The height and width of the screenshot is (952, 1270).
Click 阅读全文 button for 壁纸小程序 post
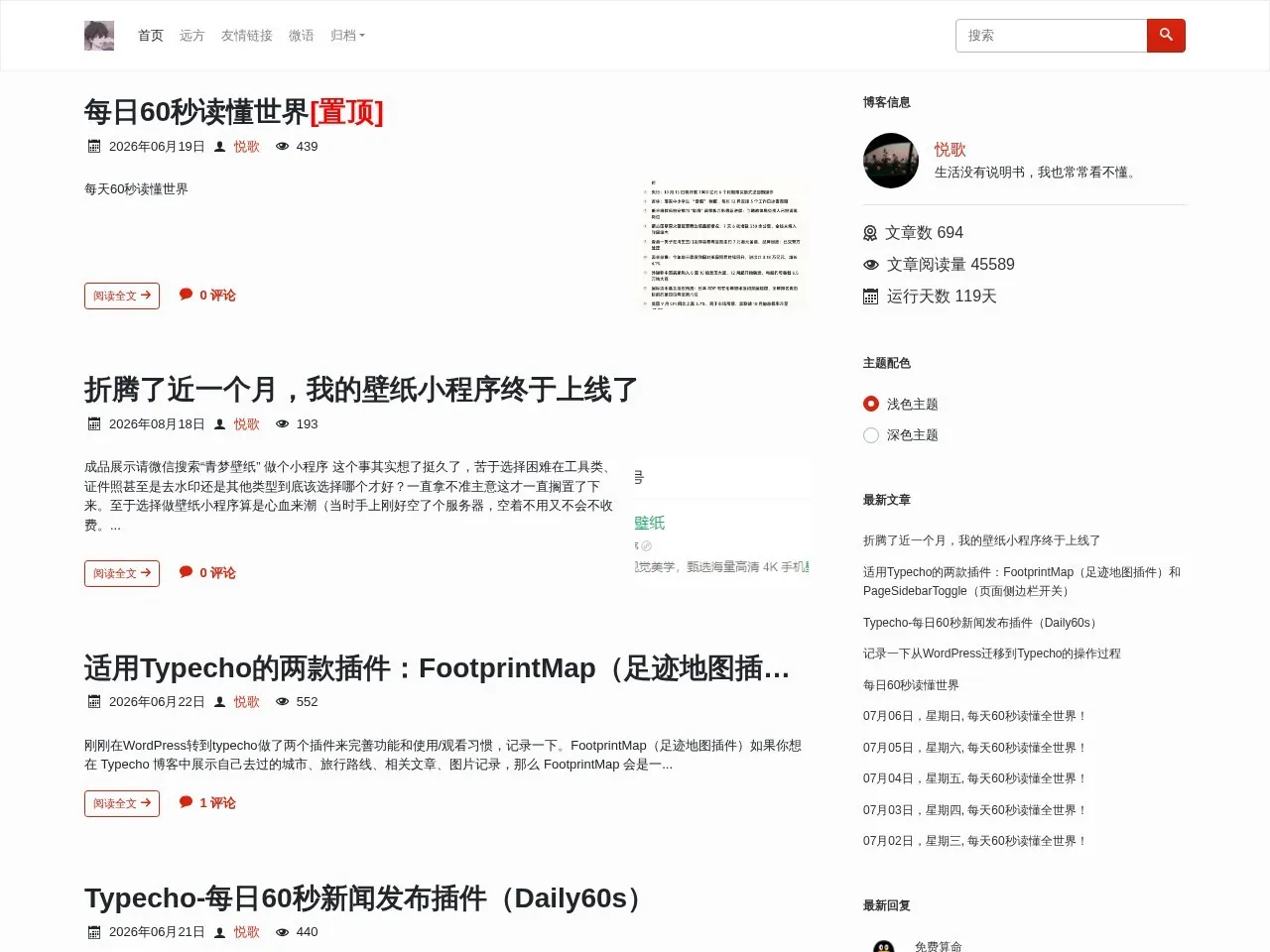pyautogui.click(x=122, y=573)
